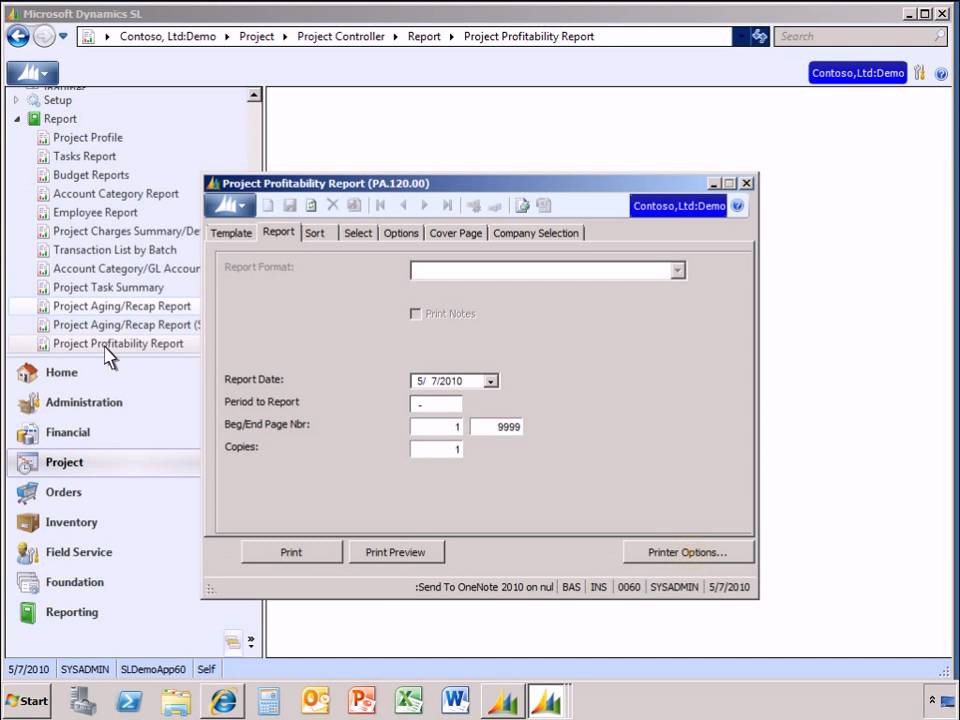Open the Project Profile report
Image resolution: width=960 pixels, height=720 pixels.
[88, 138]
